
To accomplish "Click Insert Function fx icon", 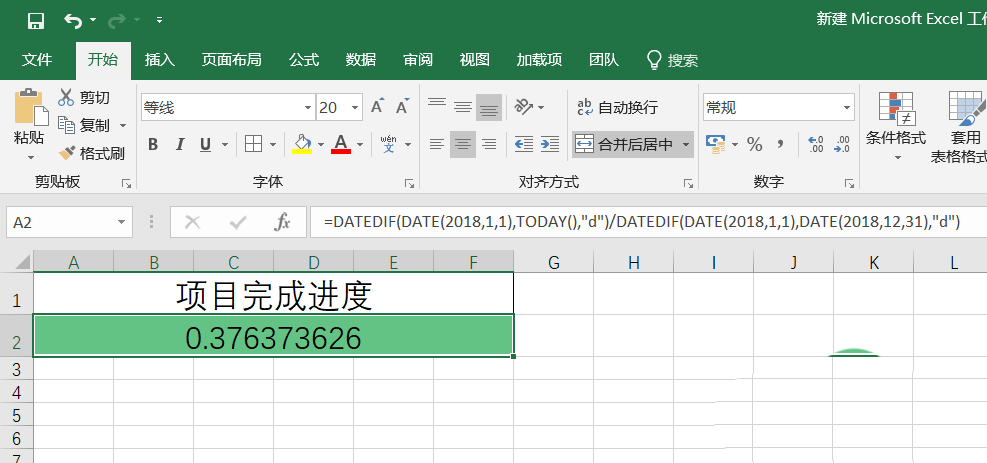I will coord(283,222).
